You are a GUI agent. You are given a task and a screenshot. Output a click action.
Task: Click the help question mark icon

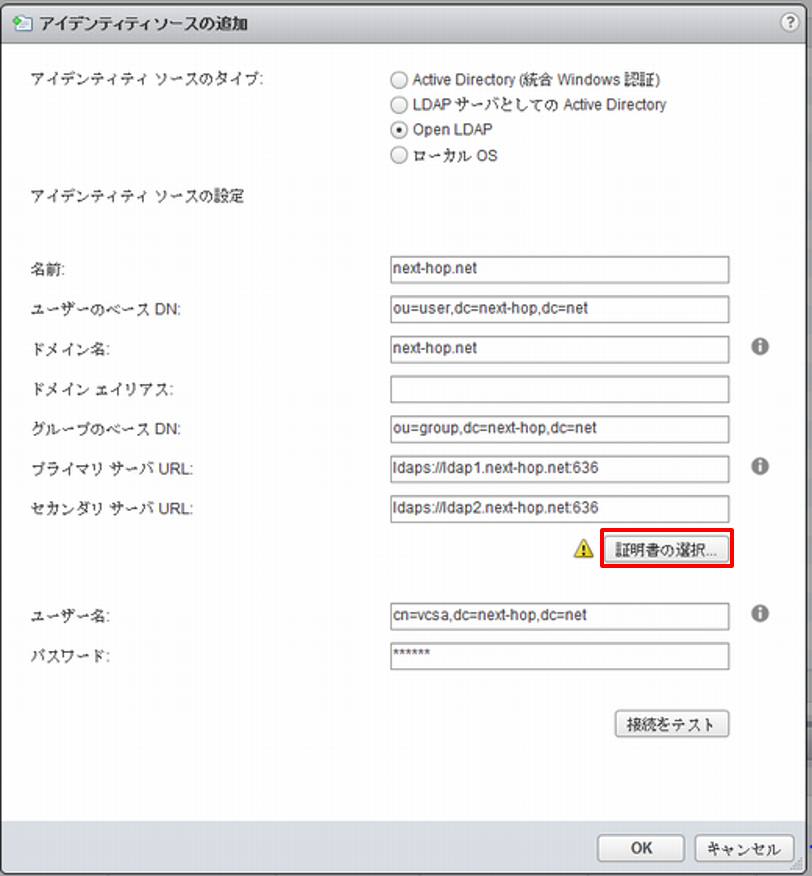pos(792,20)
